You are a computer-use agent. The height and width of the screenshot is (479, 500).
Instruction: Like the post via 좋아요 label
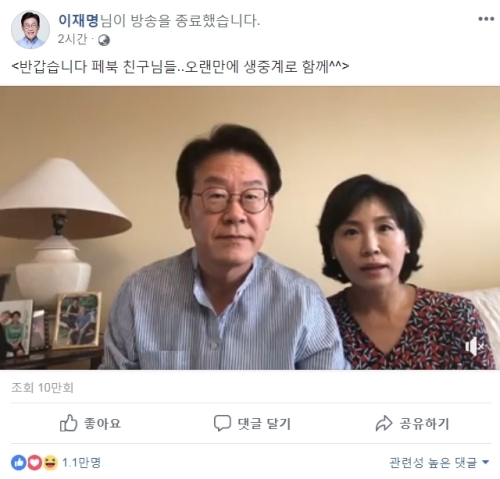click(x=102, y=424)
